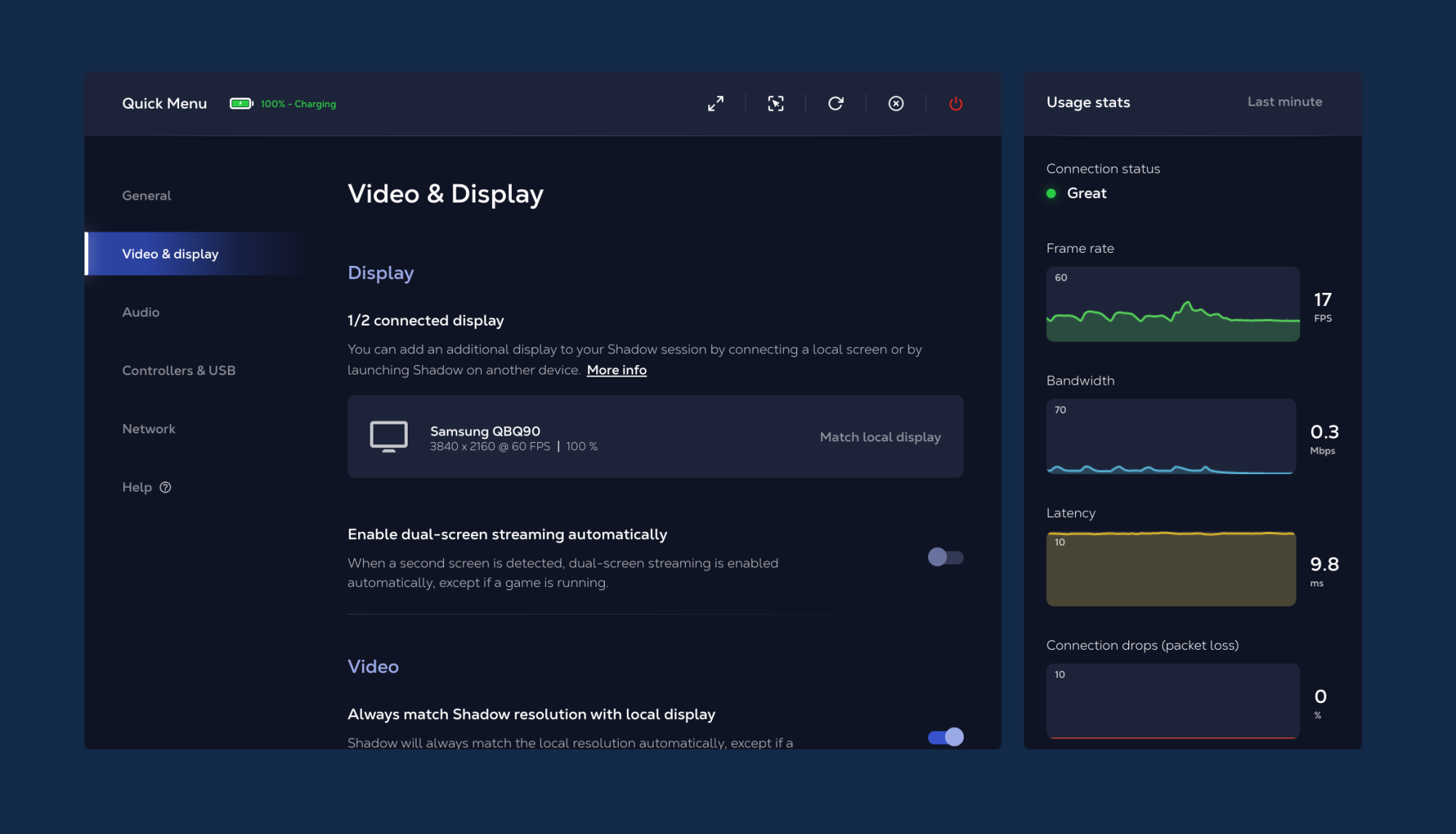Expand Connection drops packet loss graph
This screenshot has height=834, width=1456.
1171,700
